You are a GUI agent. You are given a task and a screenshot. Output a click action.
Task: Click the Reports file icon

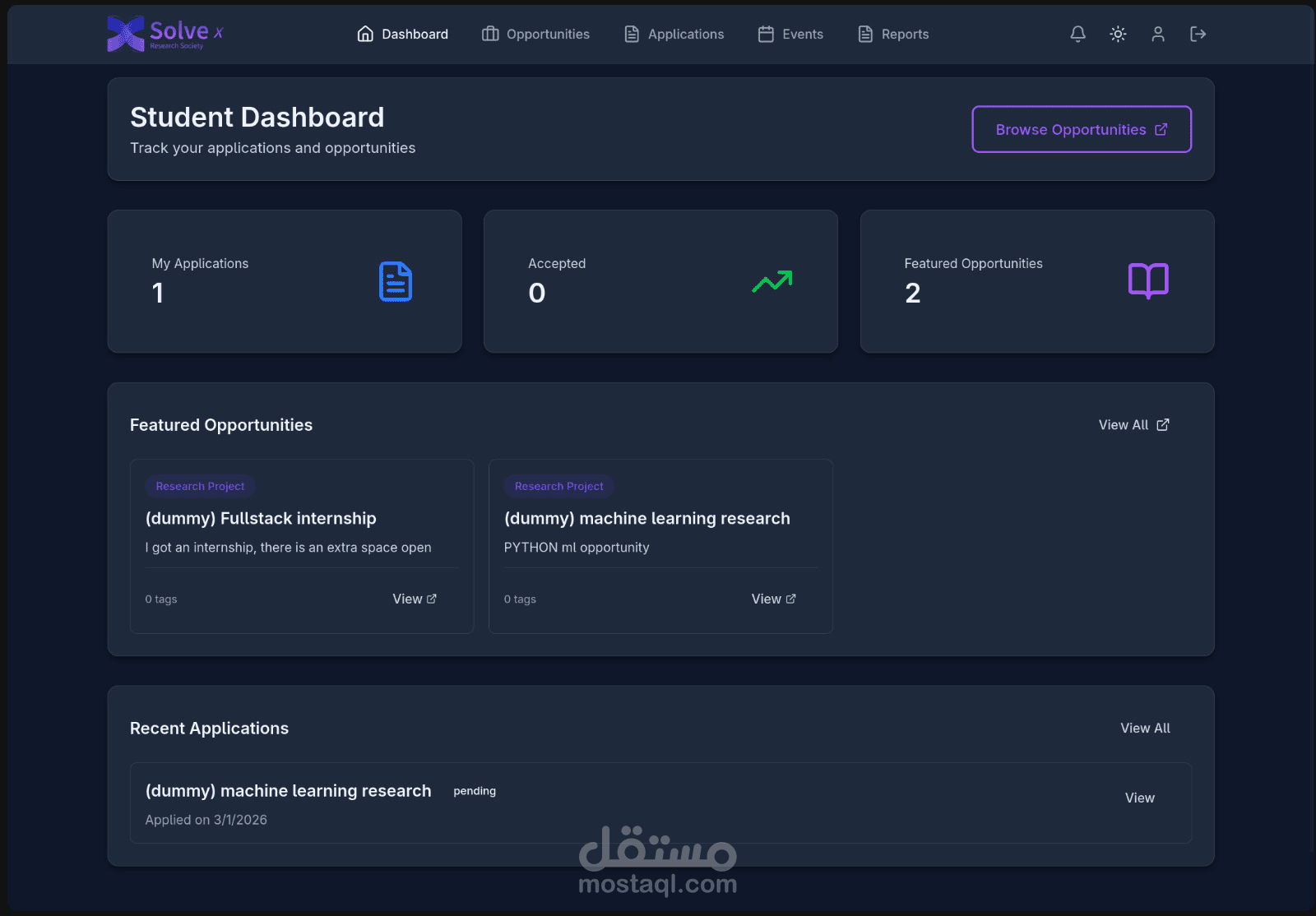click(x=865, y=34)
